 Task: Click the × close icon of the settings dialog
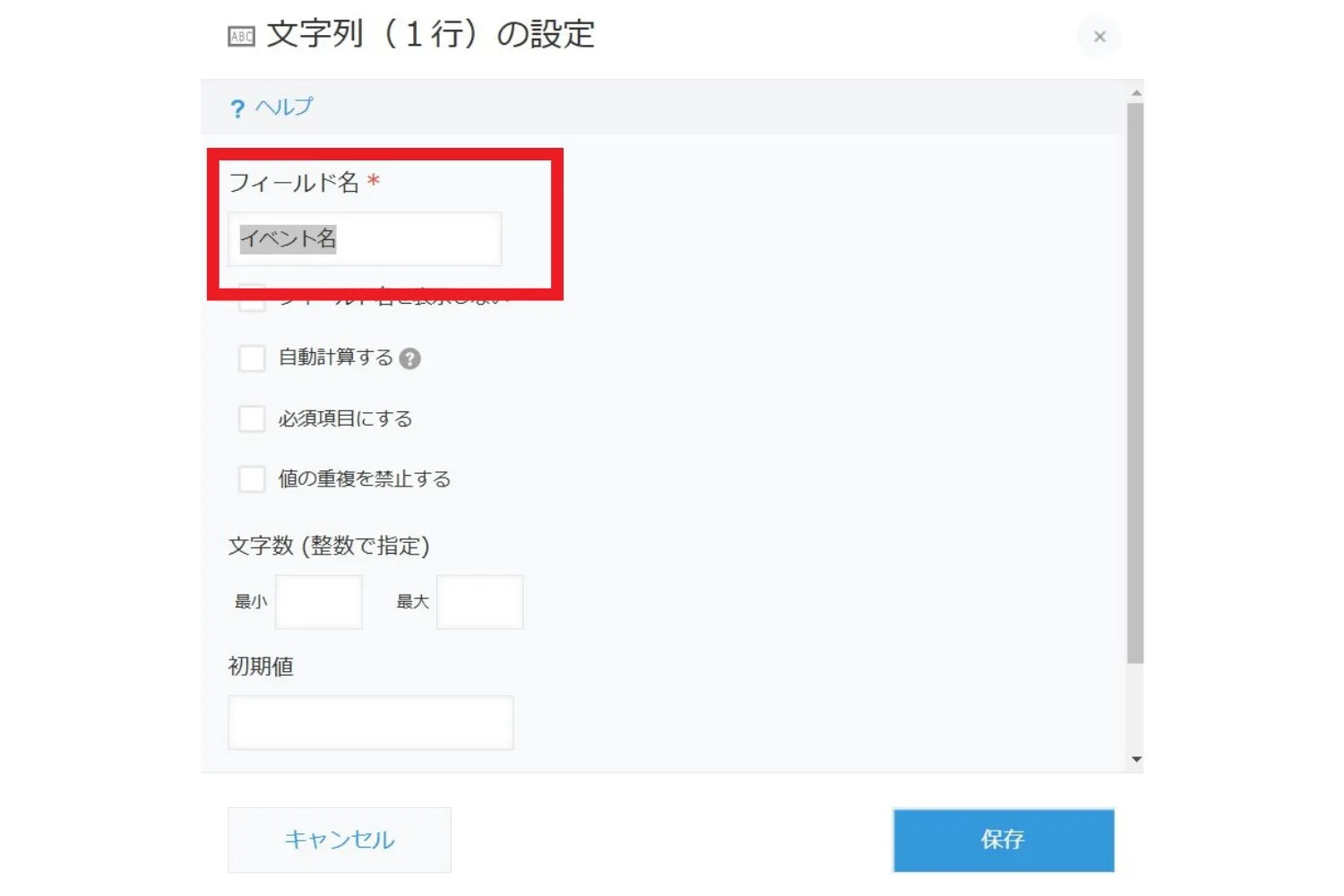(1099, 37)
